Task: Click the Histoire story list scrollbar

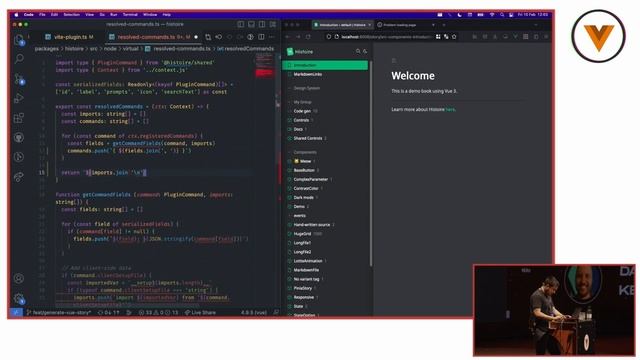Action: point(371,163)
